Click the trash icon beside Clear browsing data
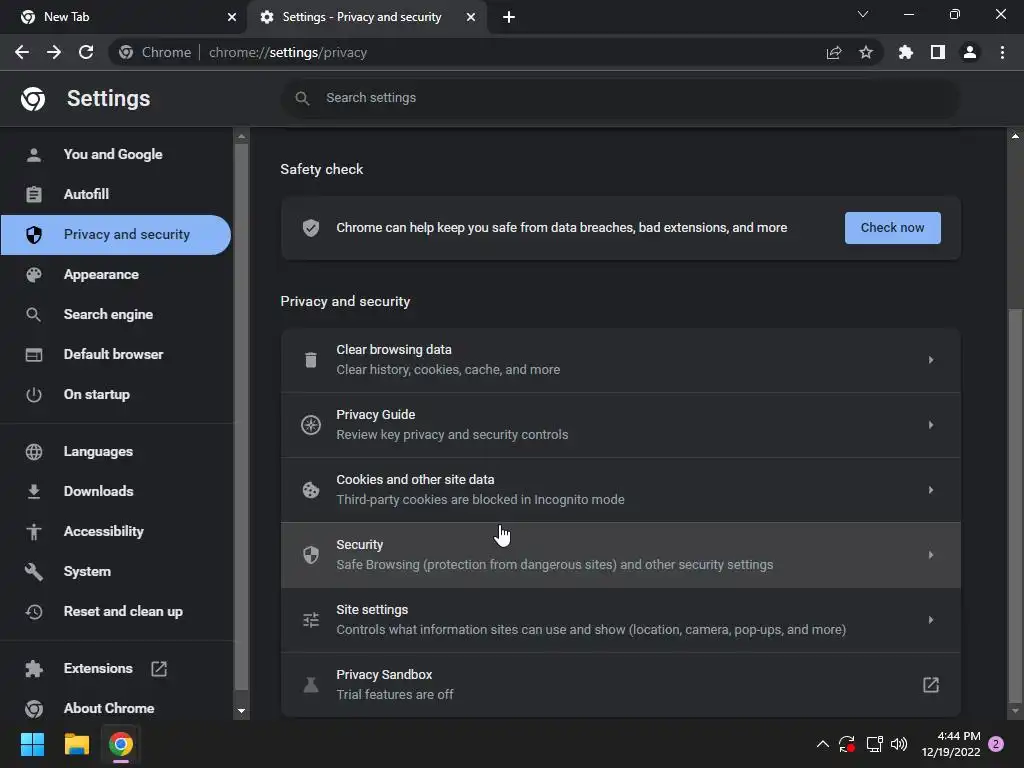The height and width of the screenshot is (768, 1024). tap(311, 360)
